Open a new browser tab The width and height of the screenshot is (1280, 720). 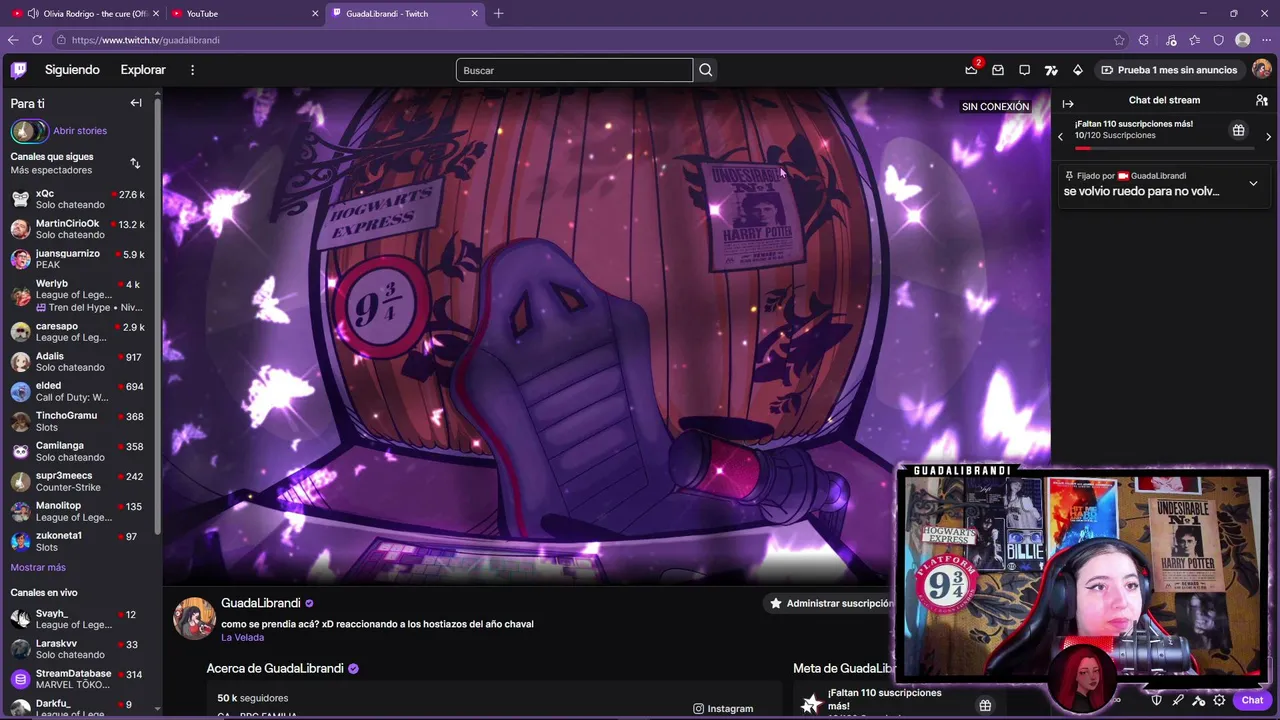coord(498,13)
